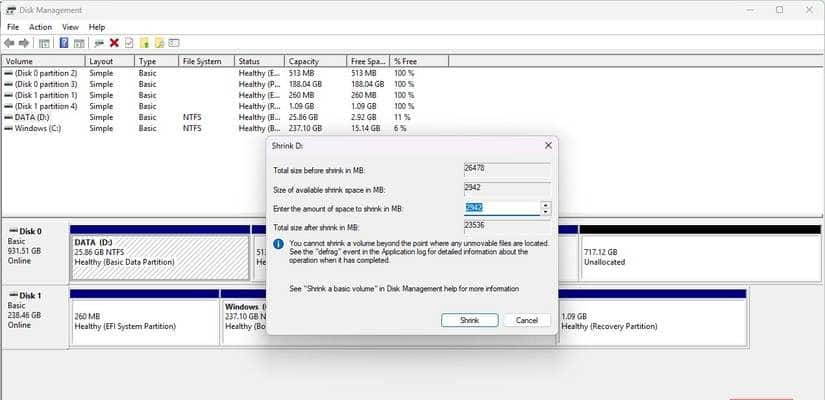Viewport: 825px width, 400px height.
Task: Click drive icon beside (Disk 1 partition 4)
Action: [8, 106]
